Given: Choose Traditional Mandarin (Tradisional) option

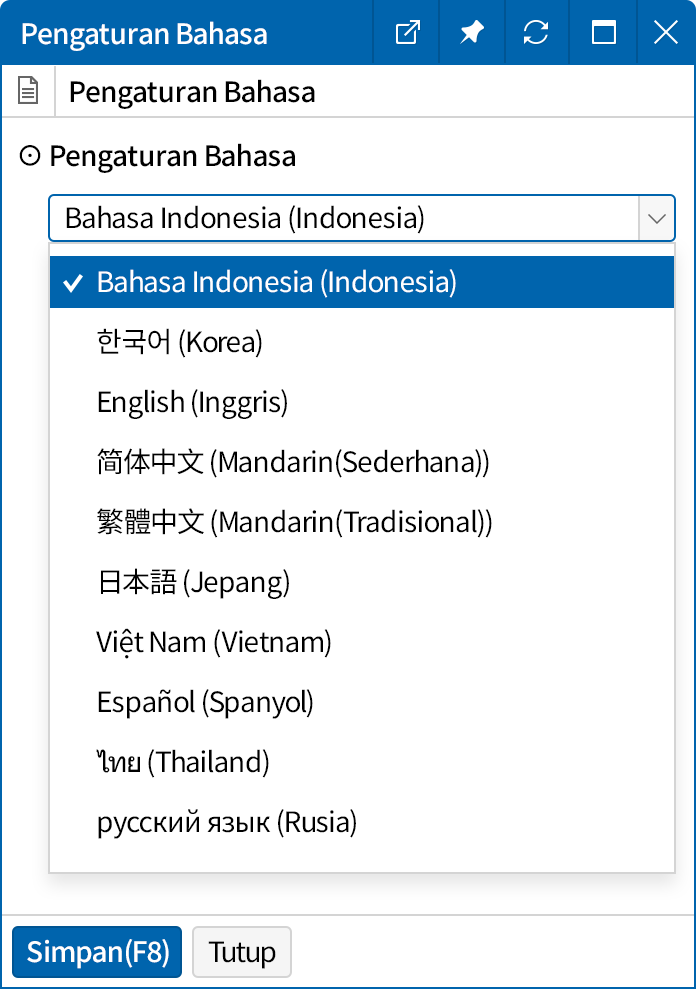Looking at the screenshot, I should pyautogui.click(x=295, y=522).
